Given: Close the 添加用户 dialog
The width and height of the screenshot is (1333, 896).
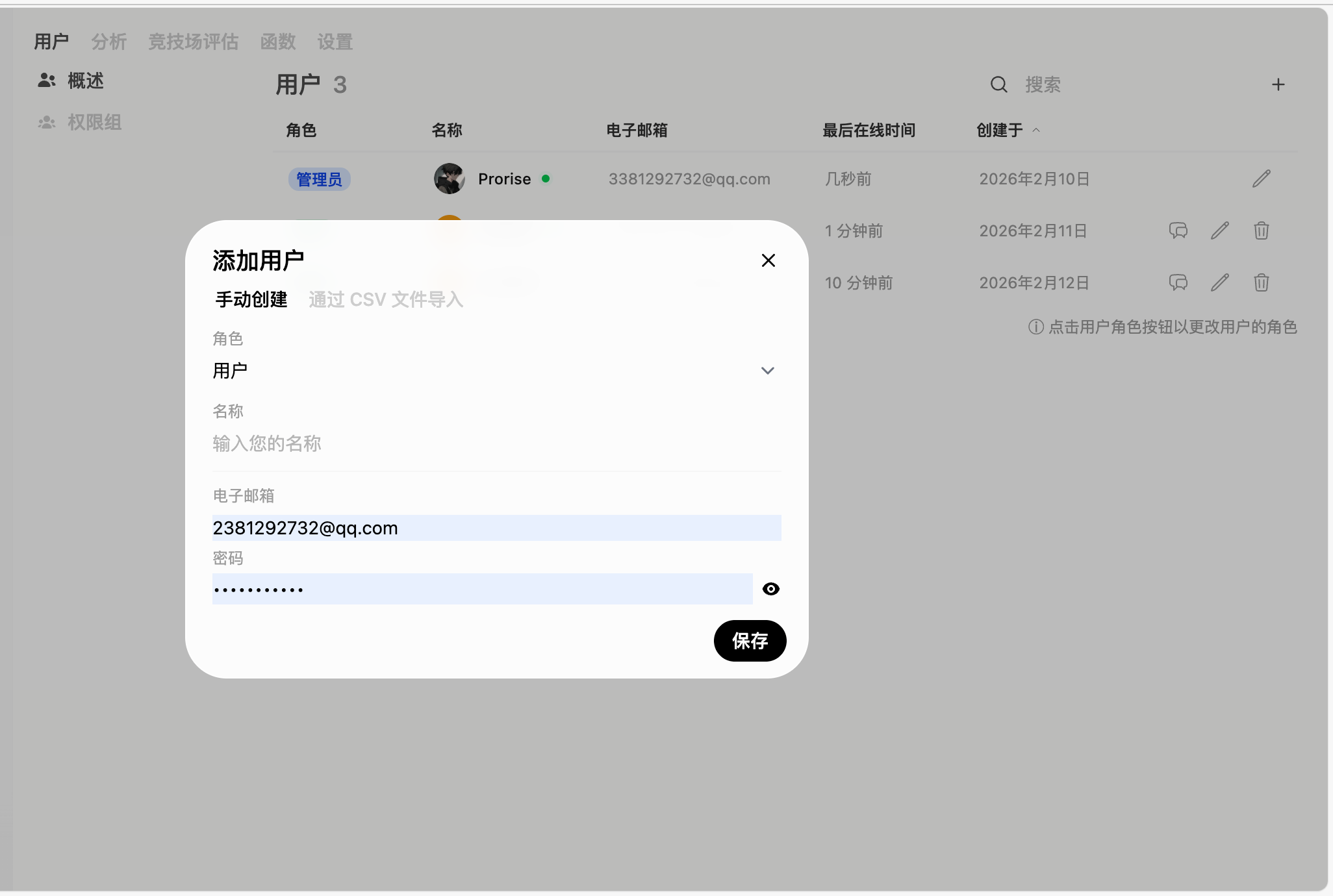Looking at the screenshot, I should [768, 260].
